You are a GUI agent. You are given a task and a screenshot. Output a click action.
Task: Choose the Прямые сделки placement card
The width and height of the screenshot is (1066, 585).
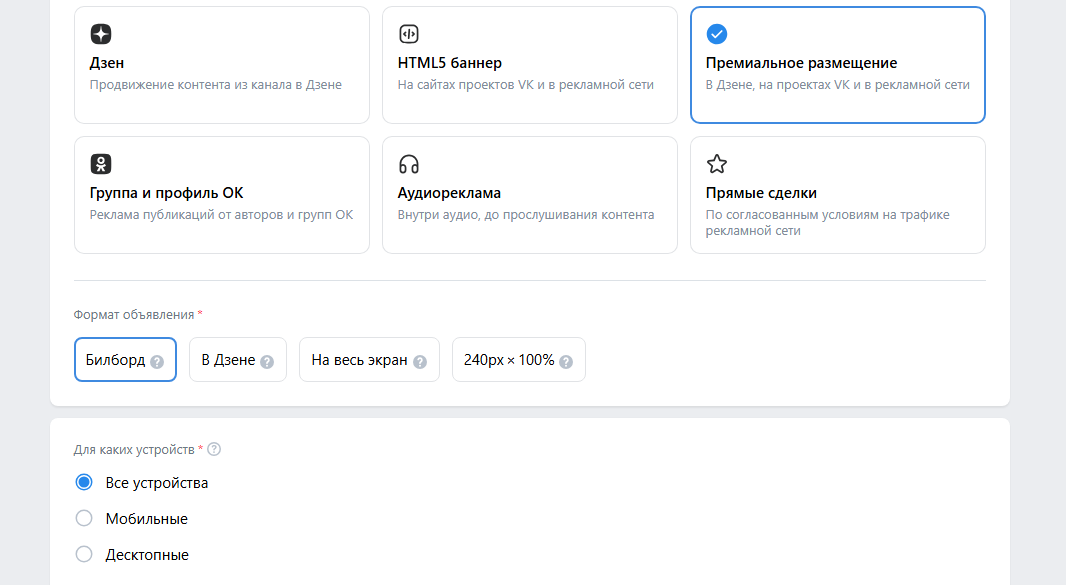click(838, 195)
